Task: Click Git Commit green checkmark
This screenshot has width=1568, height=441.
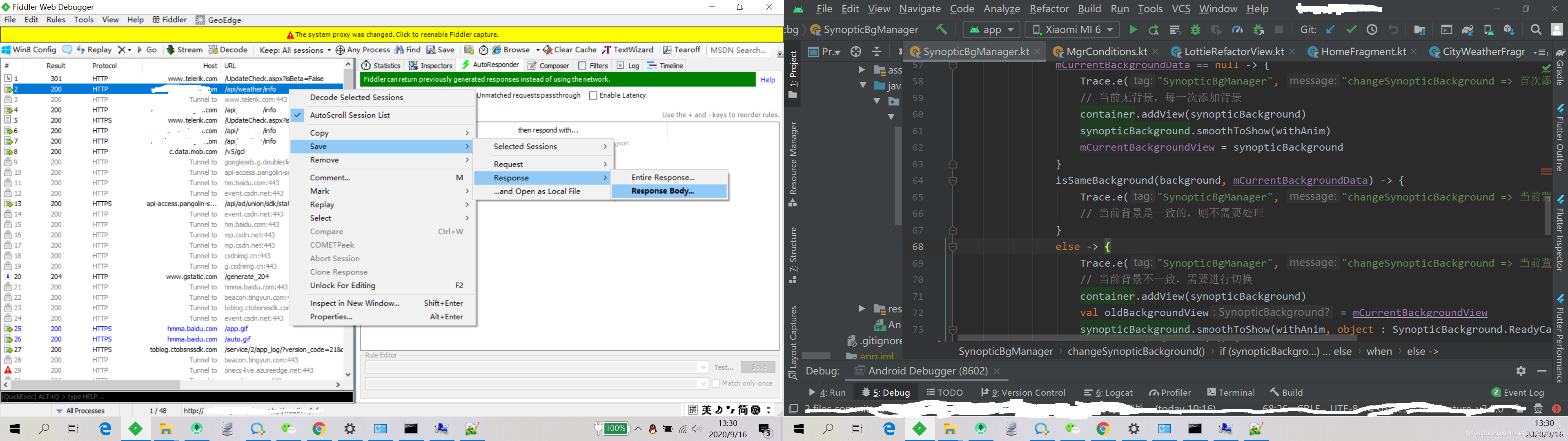Action: (1351, 30)
